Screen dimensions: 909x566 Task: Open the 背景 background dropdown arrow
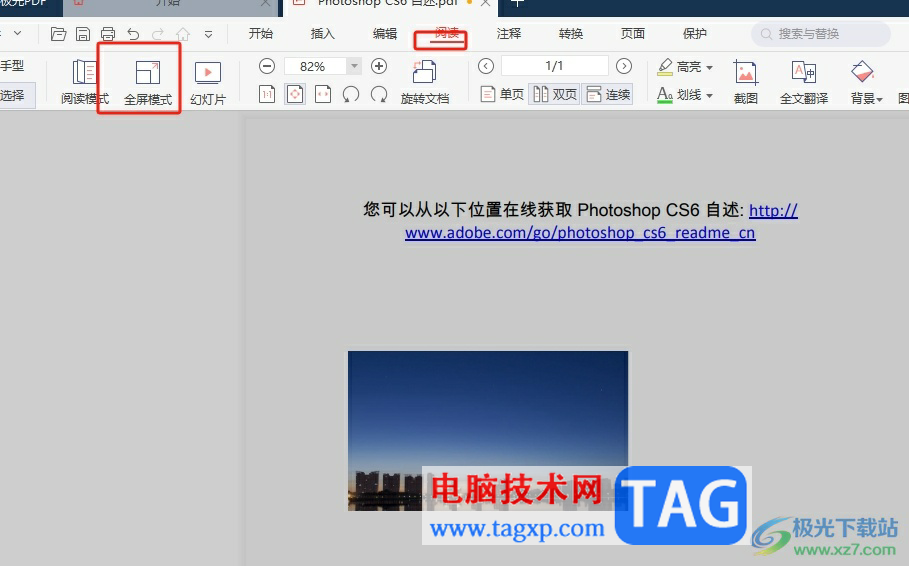click(x=879, y=100)
